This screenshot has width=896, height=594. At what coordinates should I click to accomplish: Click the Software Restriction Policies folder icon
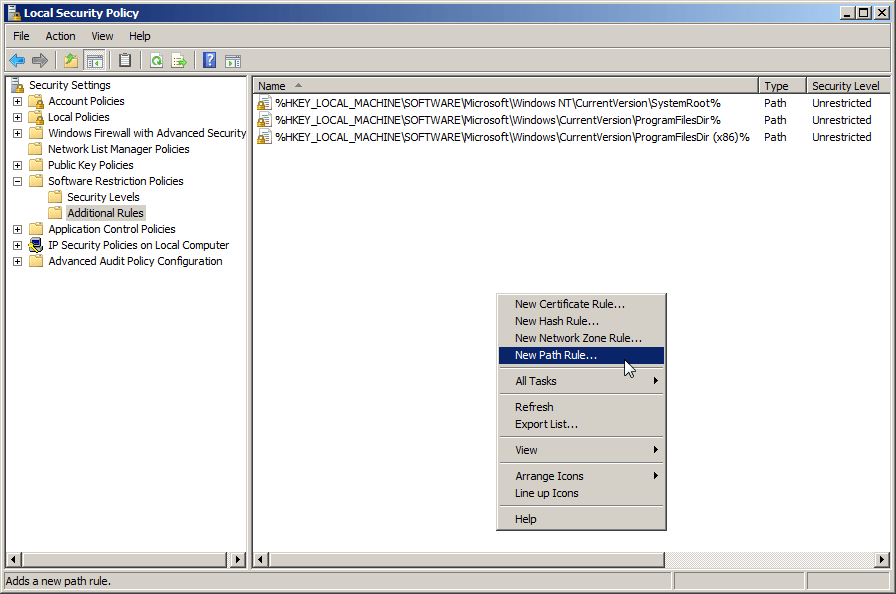pyautogui.click(x=36, y=181)
